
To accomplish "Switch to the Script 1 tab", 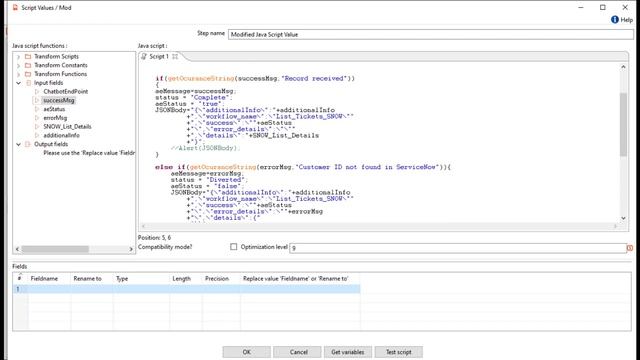I will [159, 56].
